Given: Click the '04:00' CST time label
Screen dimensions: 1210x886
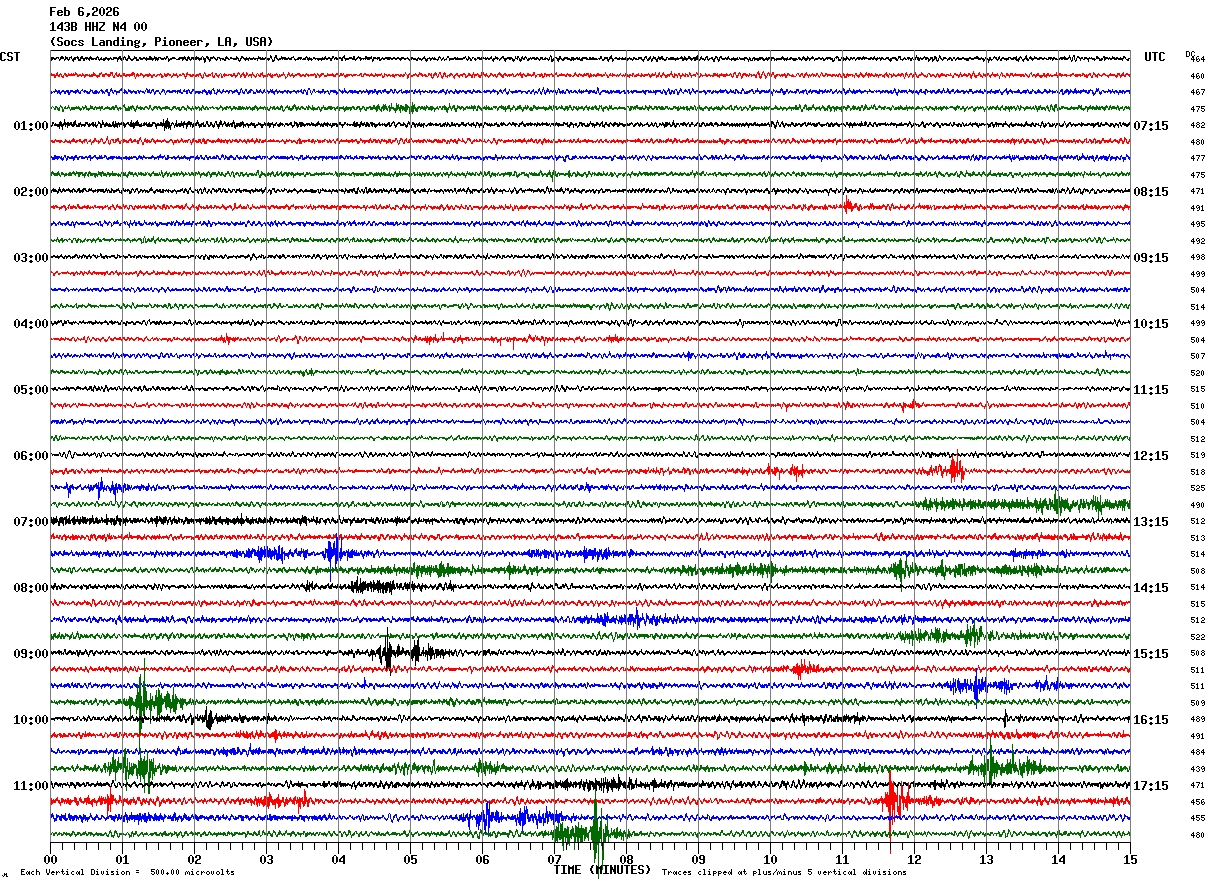Looking at the screenshot, I should click(30, 324).
